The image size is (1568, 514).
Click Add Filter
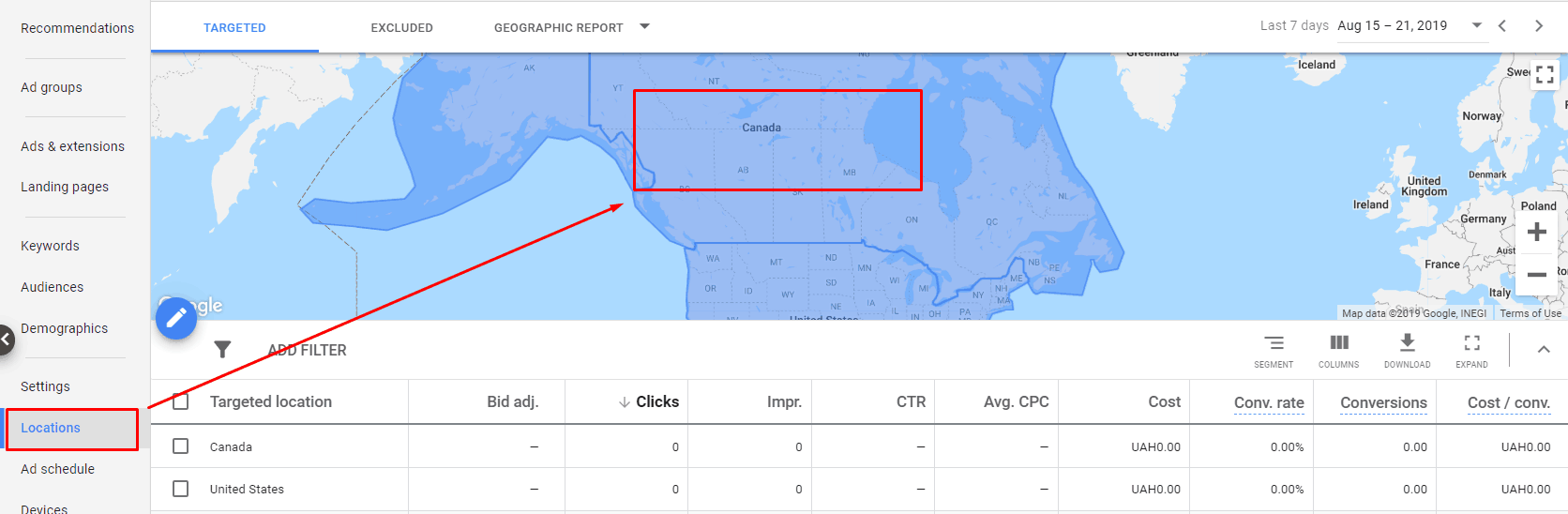(308, 350)
